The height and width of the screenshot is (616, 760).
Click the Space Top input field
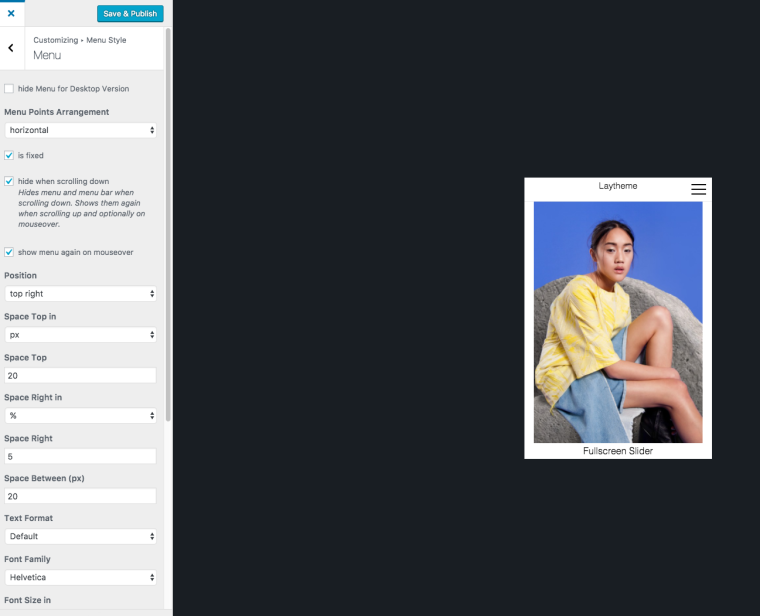coord(80,376)
